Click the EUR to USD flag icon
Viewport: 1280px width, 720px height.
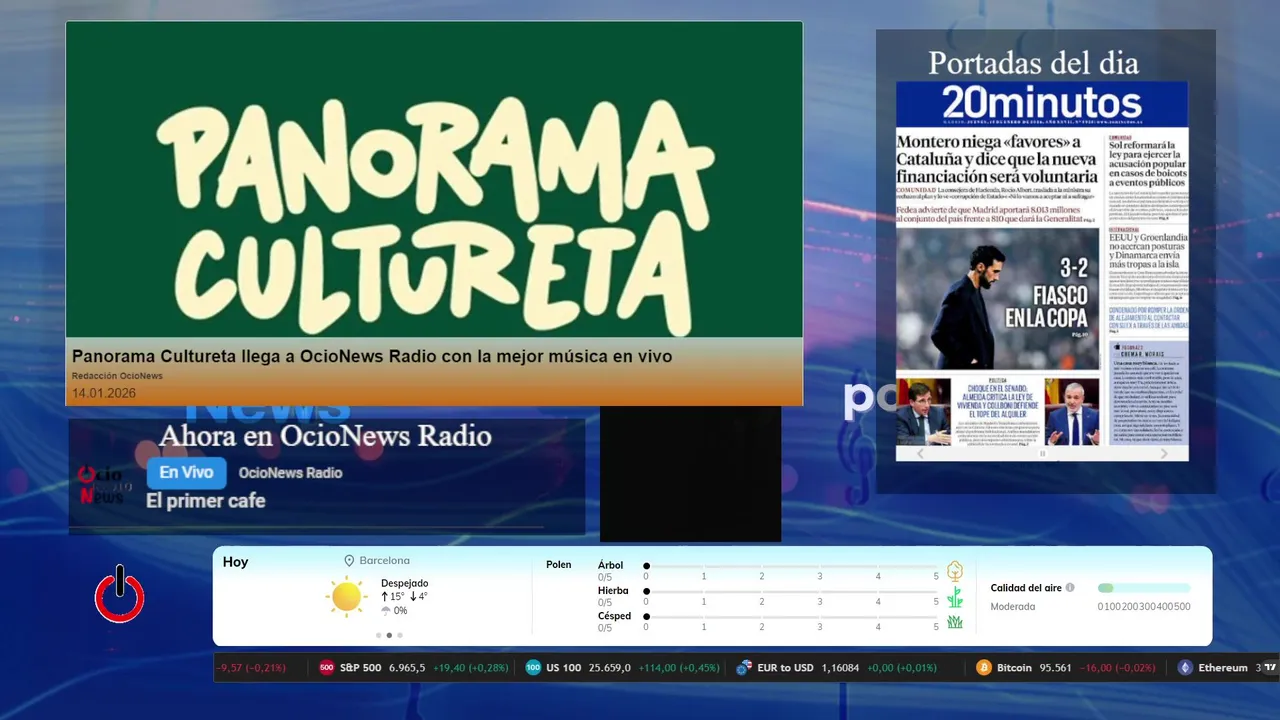[x=743, y=668]
